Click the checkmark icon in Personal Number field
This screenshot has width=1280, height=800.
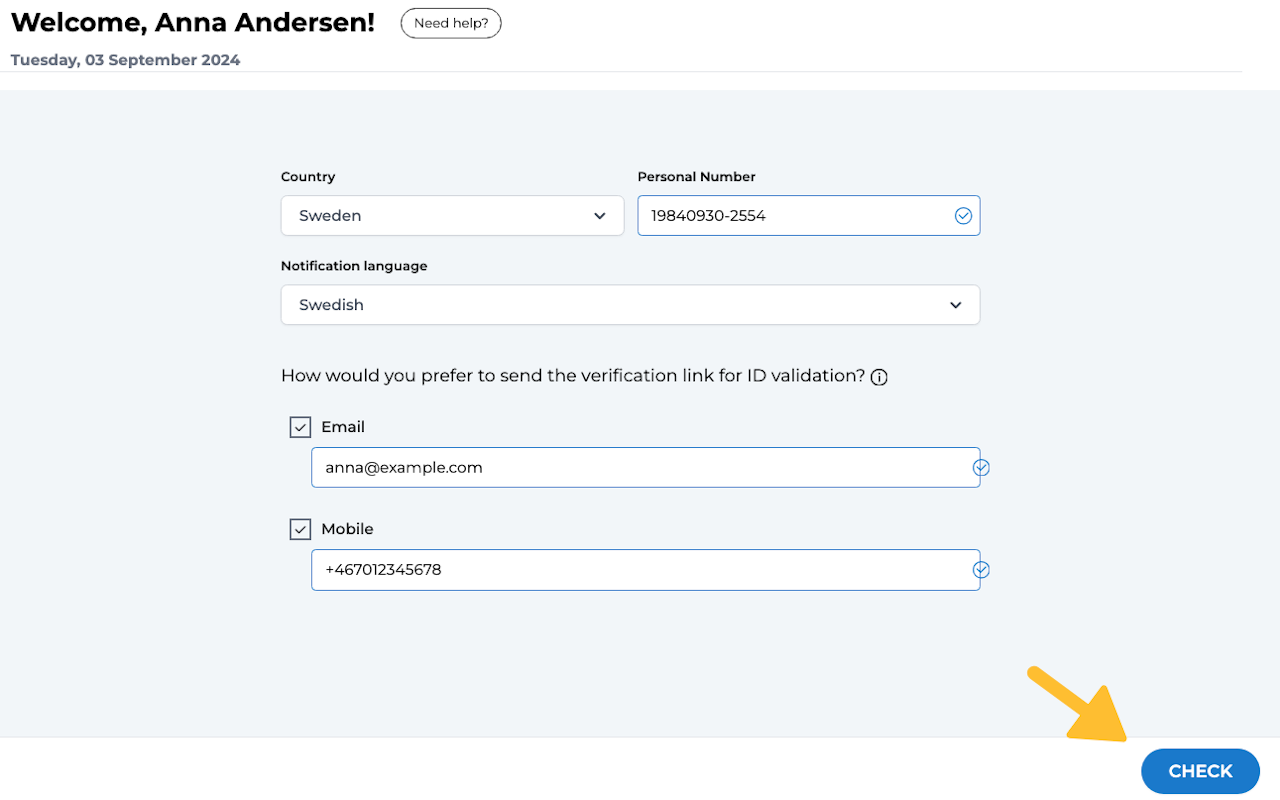(963, 216)
